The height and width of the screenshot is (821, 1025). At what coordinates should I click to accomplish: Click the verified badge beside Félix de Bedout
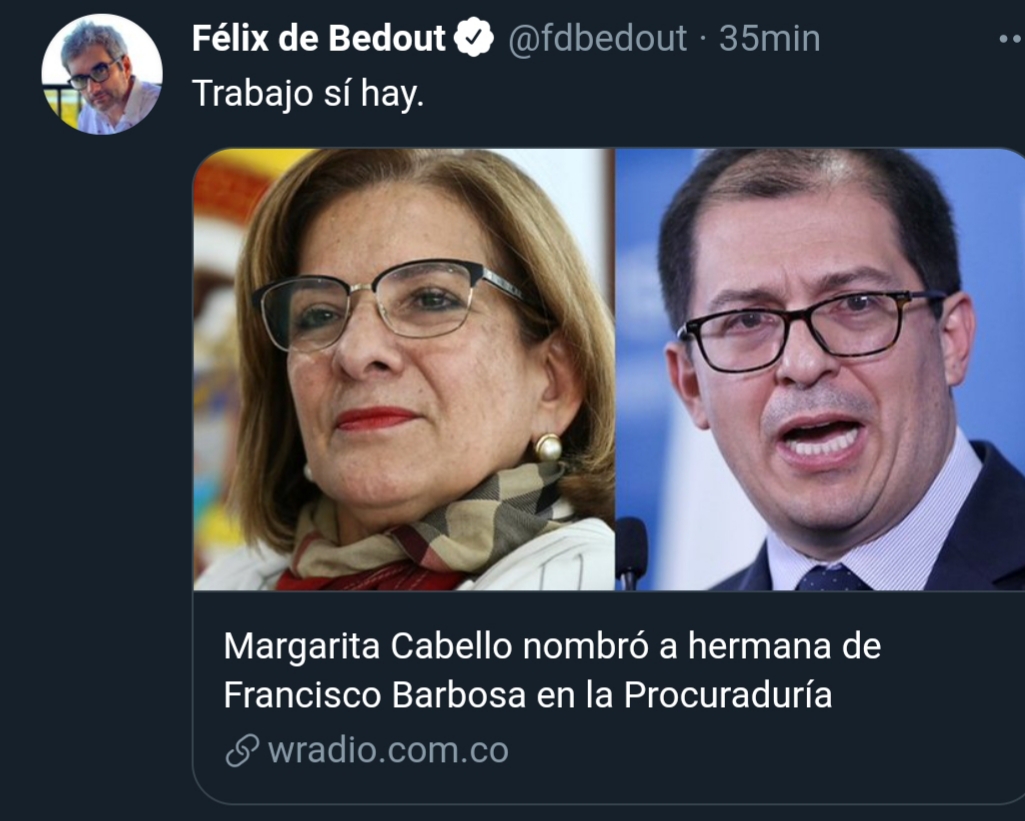point(474,38)
